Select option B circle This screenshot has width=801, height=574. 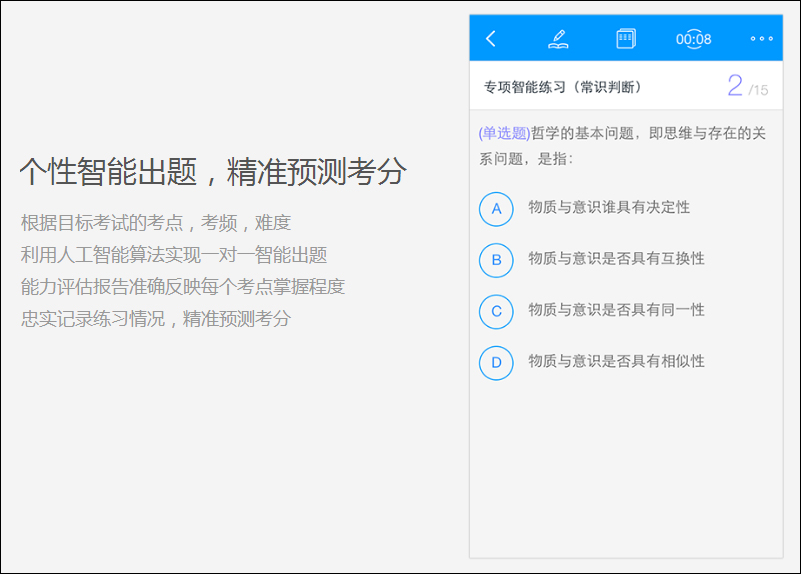point(496,260)
